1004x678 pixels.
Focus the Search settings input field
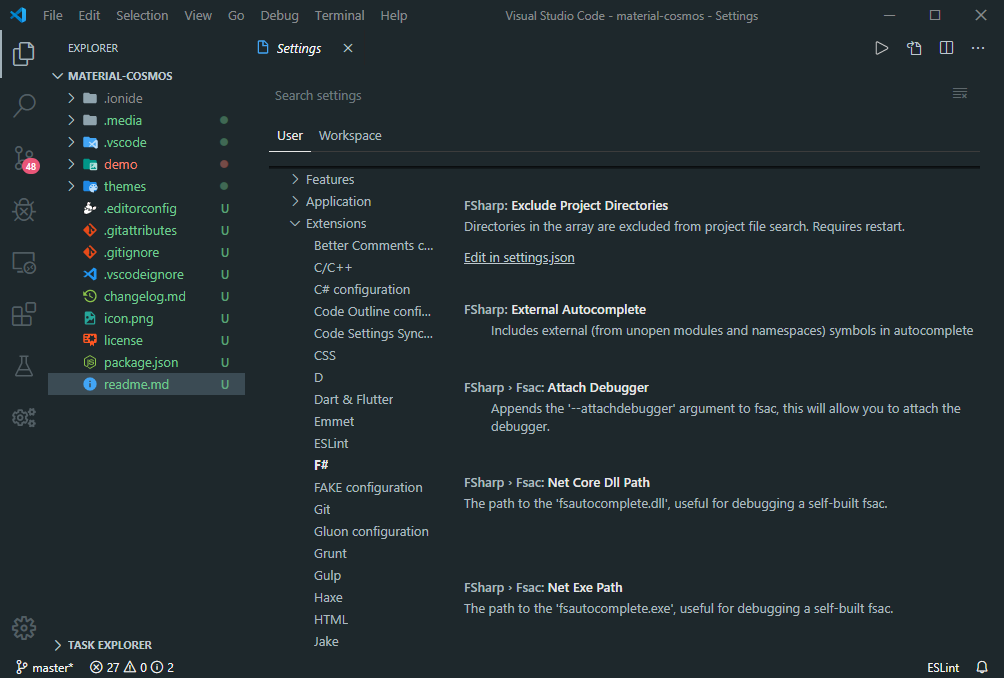608,95
